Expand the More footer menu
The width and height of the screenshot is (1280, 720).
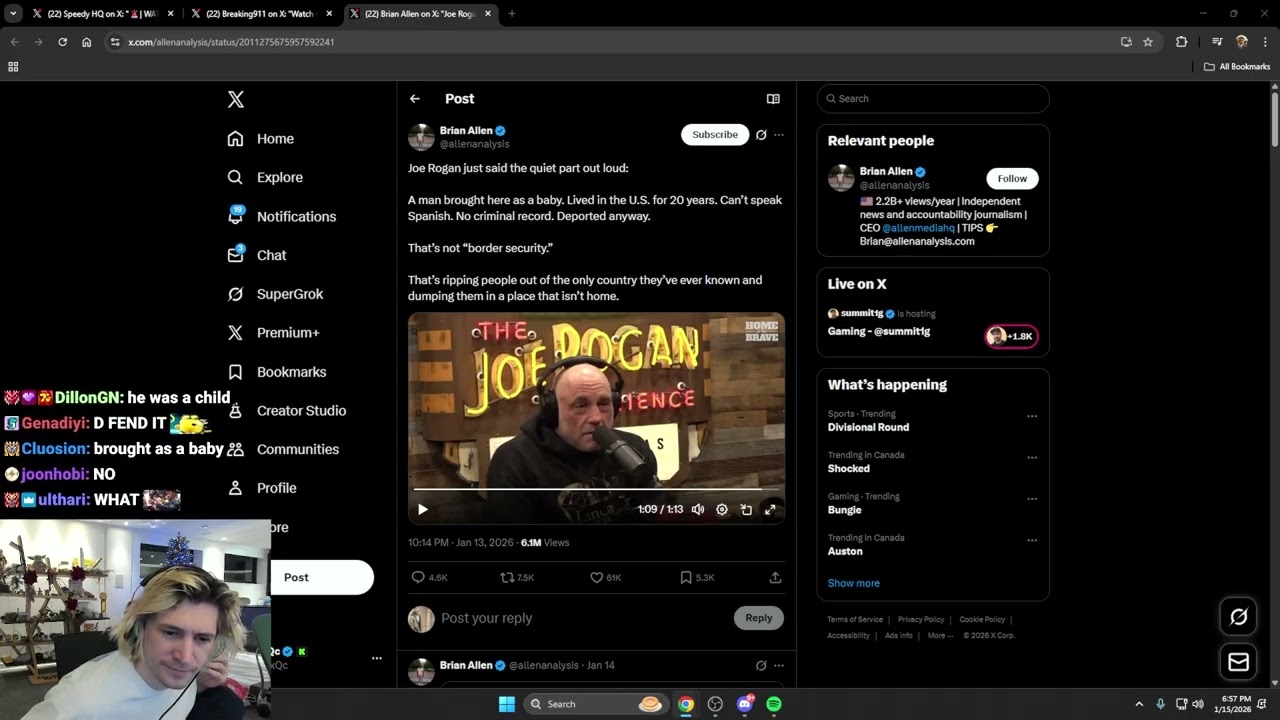tap(940, 635)
